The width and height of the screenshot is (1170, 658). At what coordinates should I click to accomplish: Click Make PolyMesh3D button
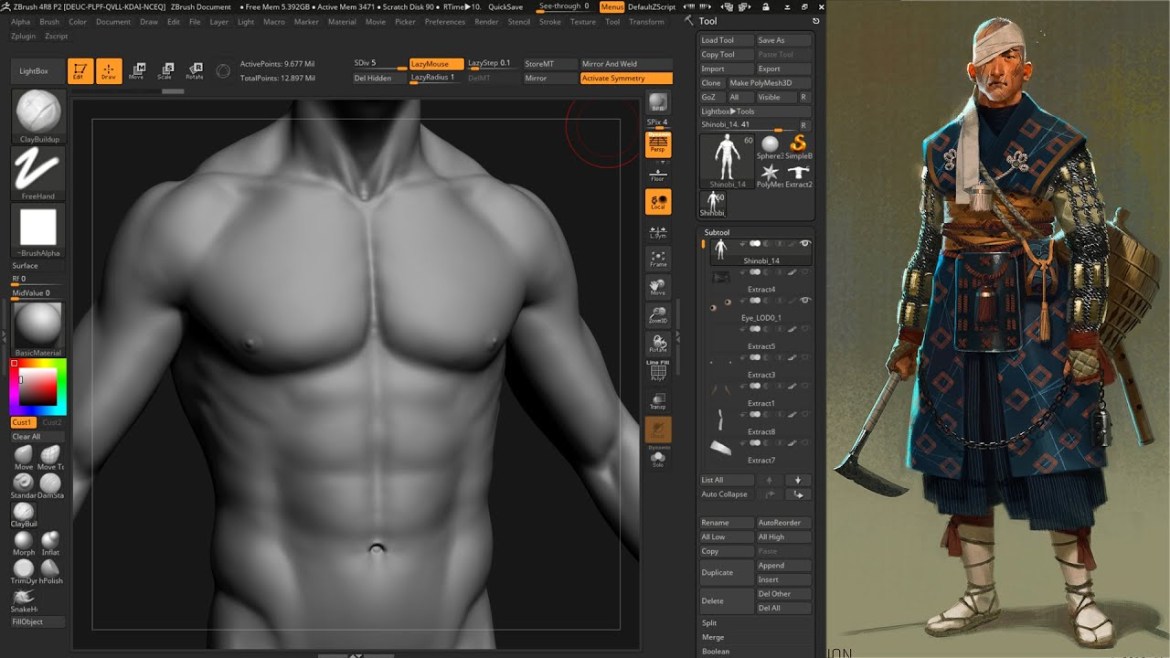point(769,83)
